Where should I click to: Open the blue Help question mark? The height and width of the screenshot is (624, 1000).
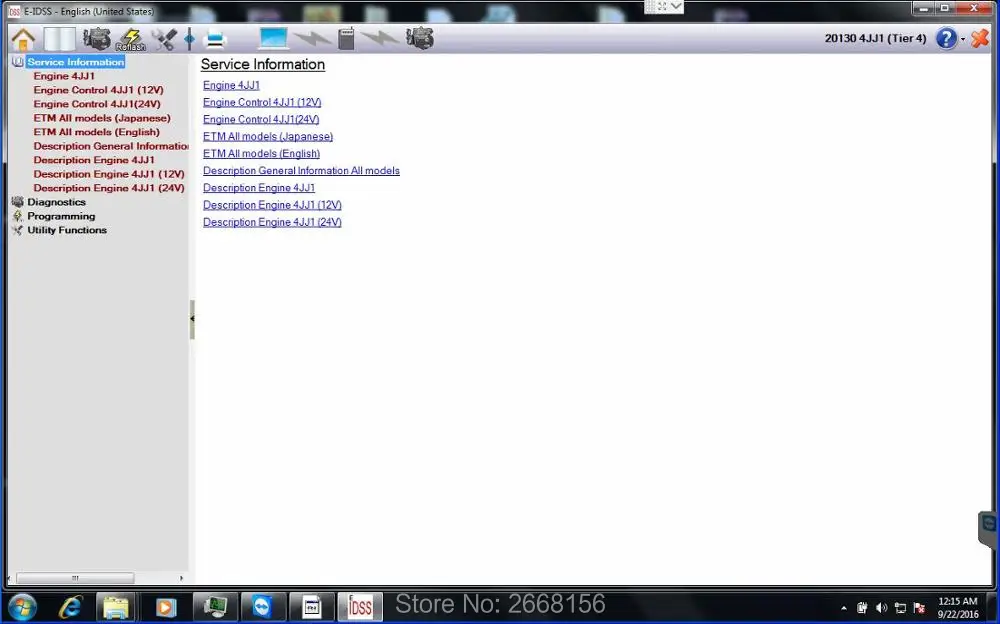[946, 39]
